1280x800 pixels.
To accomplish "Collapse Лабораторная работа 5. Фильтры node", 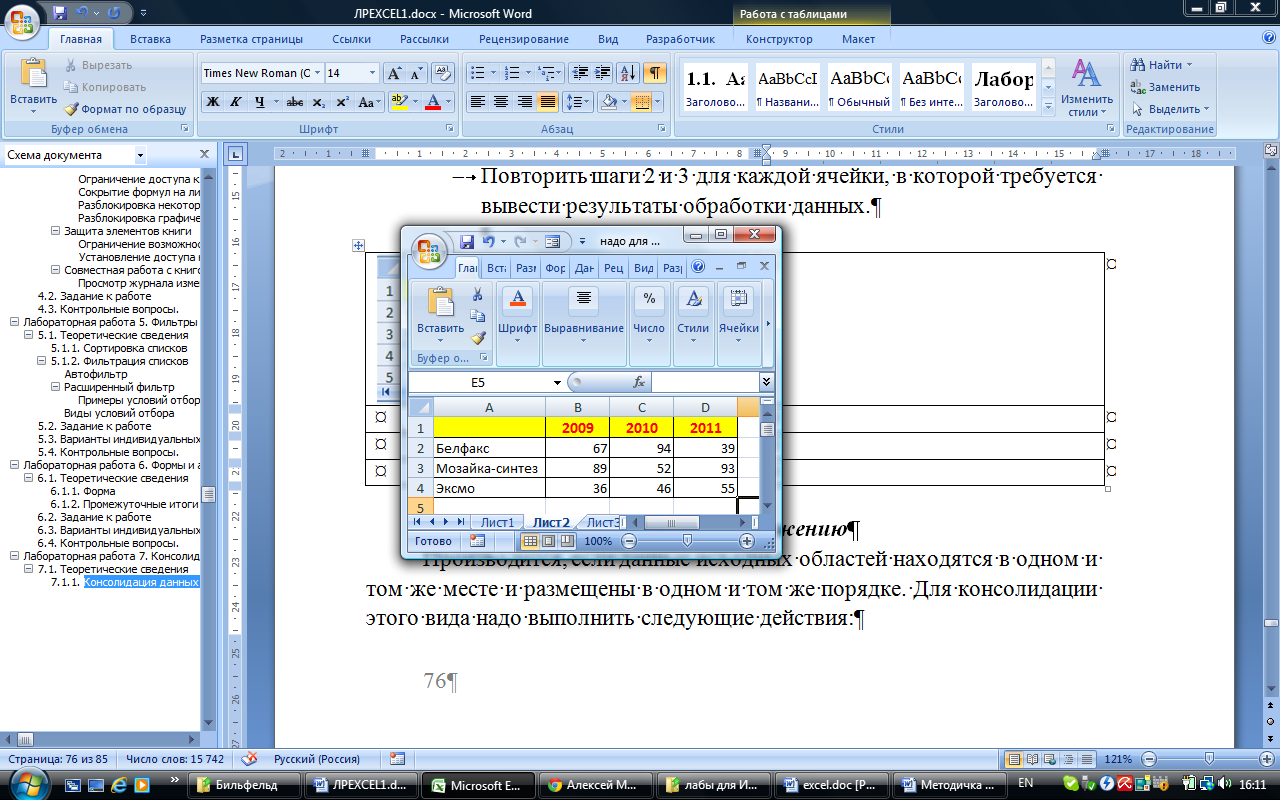I will (14, 322).
